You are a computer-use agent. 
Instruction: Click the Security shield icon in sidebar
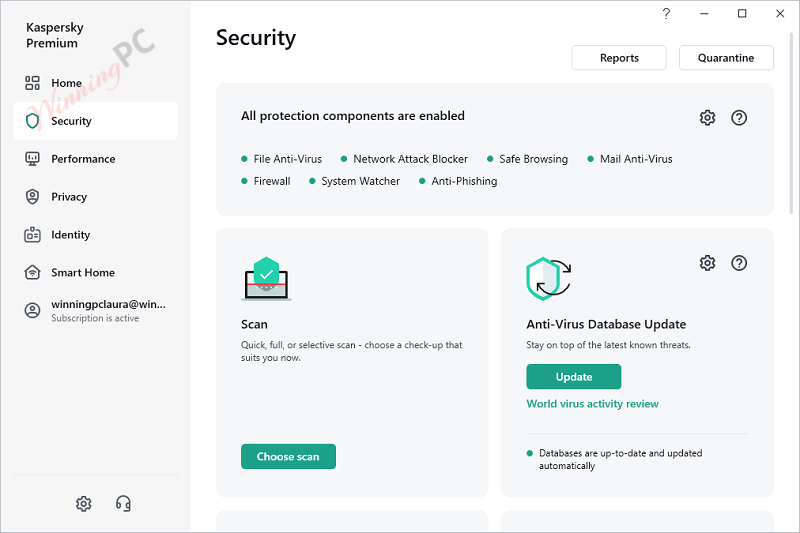tap(32, 121)
